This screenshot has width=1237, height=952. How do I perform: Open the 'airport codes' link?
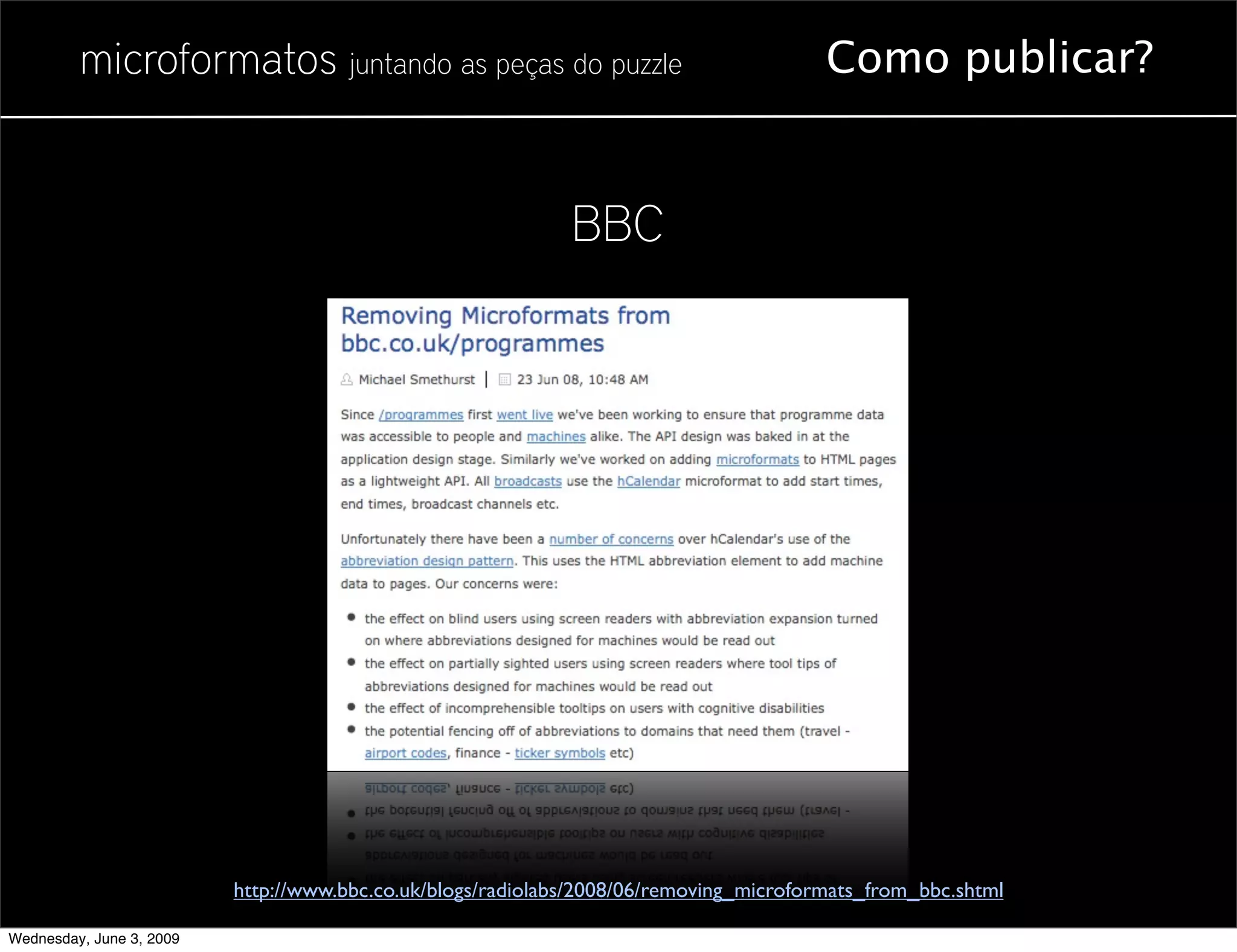(405, 753)
